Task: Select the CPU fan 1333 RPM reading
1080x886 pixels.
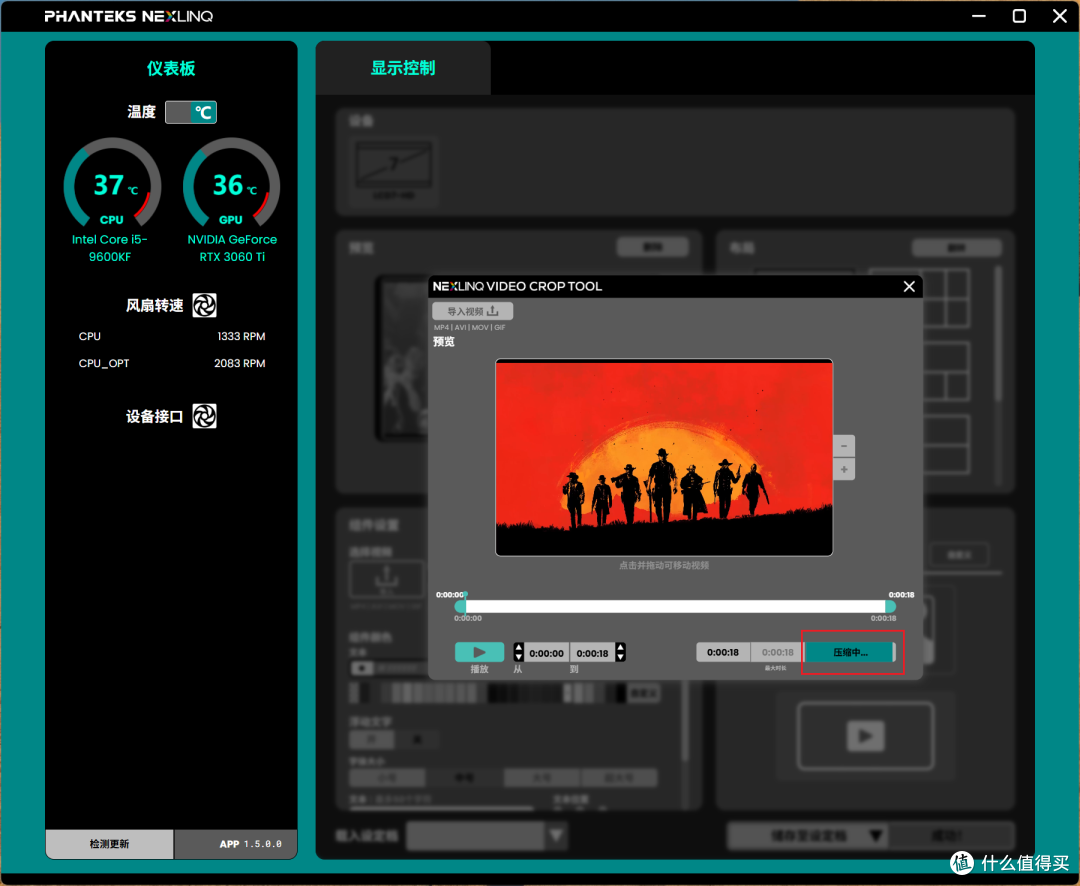Action: (241, 336)
